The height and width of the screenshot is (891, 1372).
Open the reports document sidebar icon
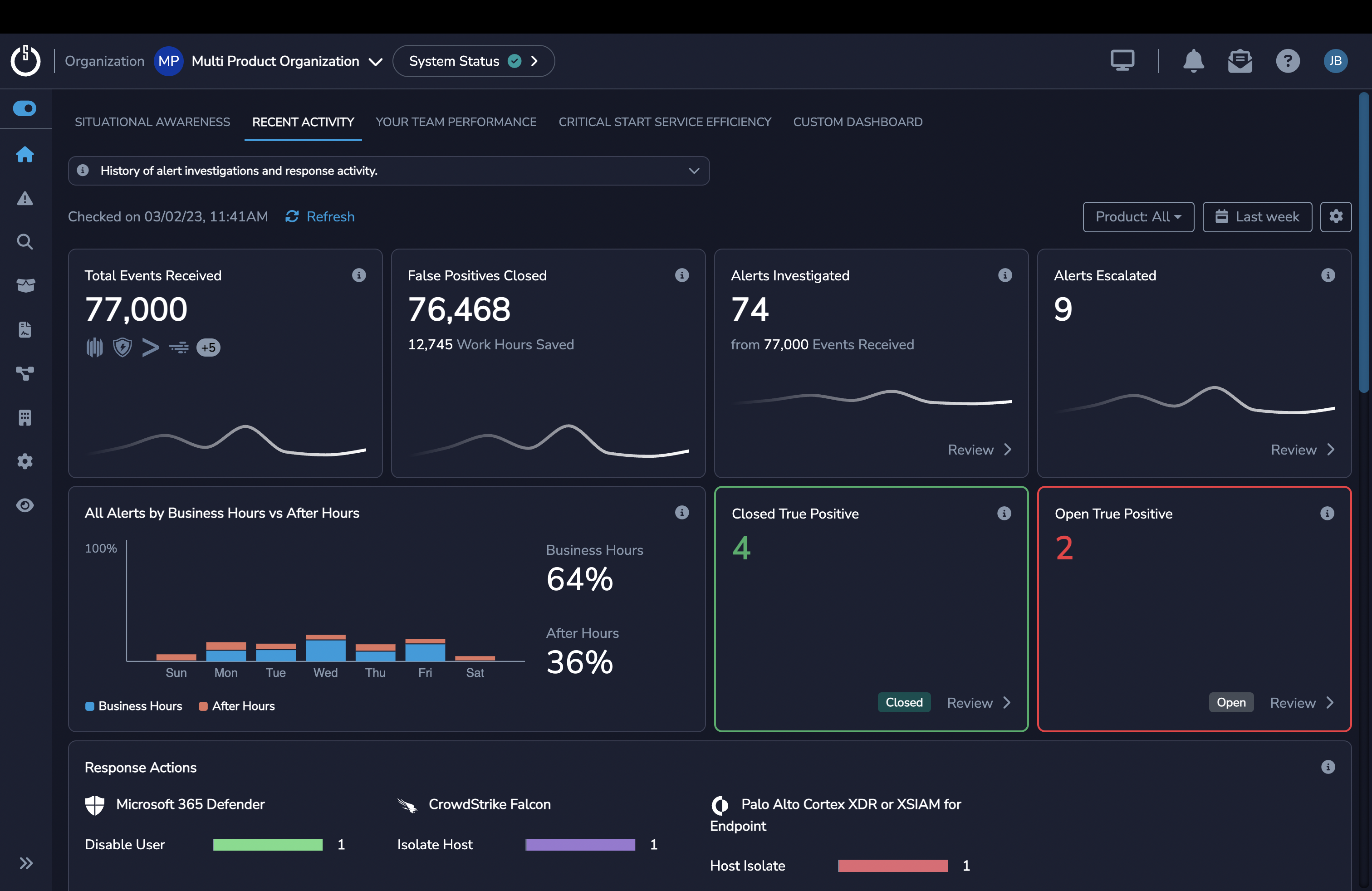25,330
